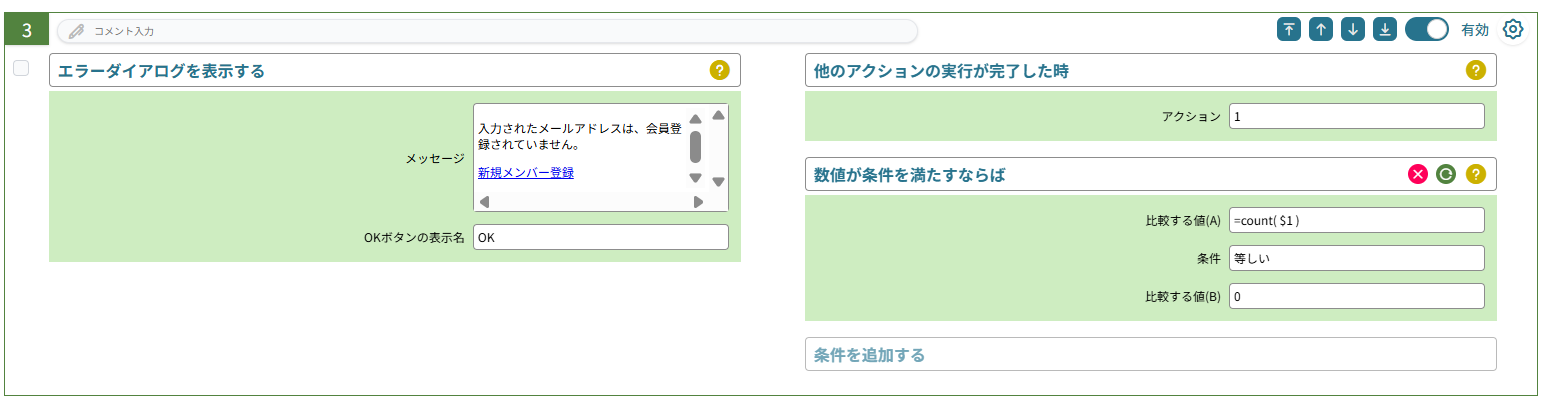Image resolution: width=1547 pixels, height=405 pixels.
Task: Open the アクション field showing 1
Action: [1357, 116]
